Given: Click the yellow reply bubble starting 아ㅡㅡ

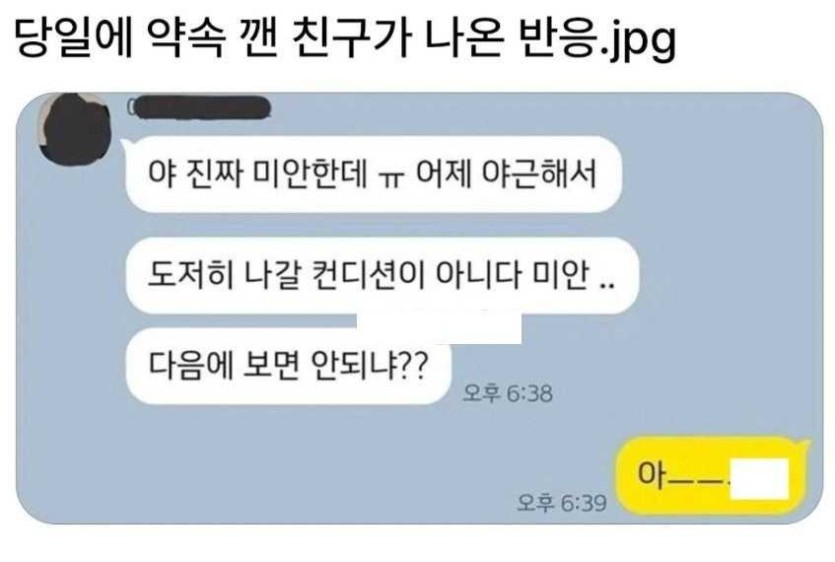Looking at the screenshot, I should (x=713, y=475).
